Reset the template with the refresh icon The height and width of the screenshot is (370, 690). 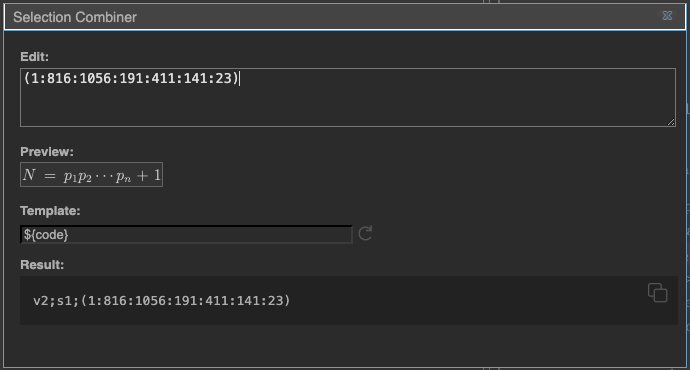365,233
